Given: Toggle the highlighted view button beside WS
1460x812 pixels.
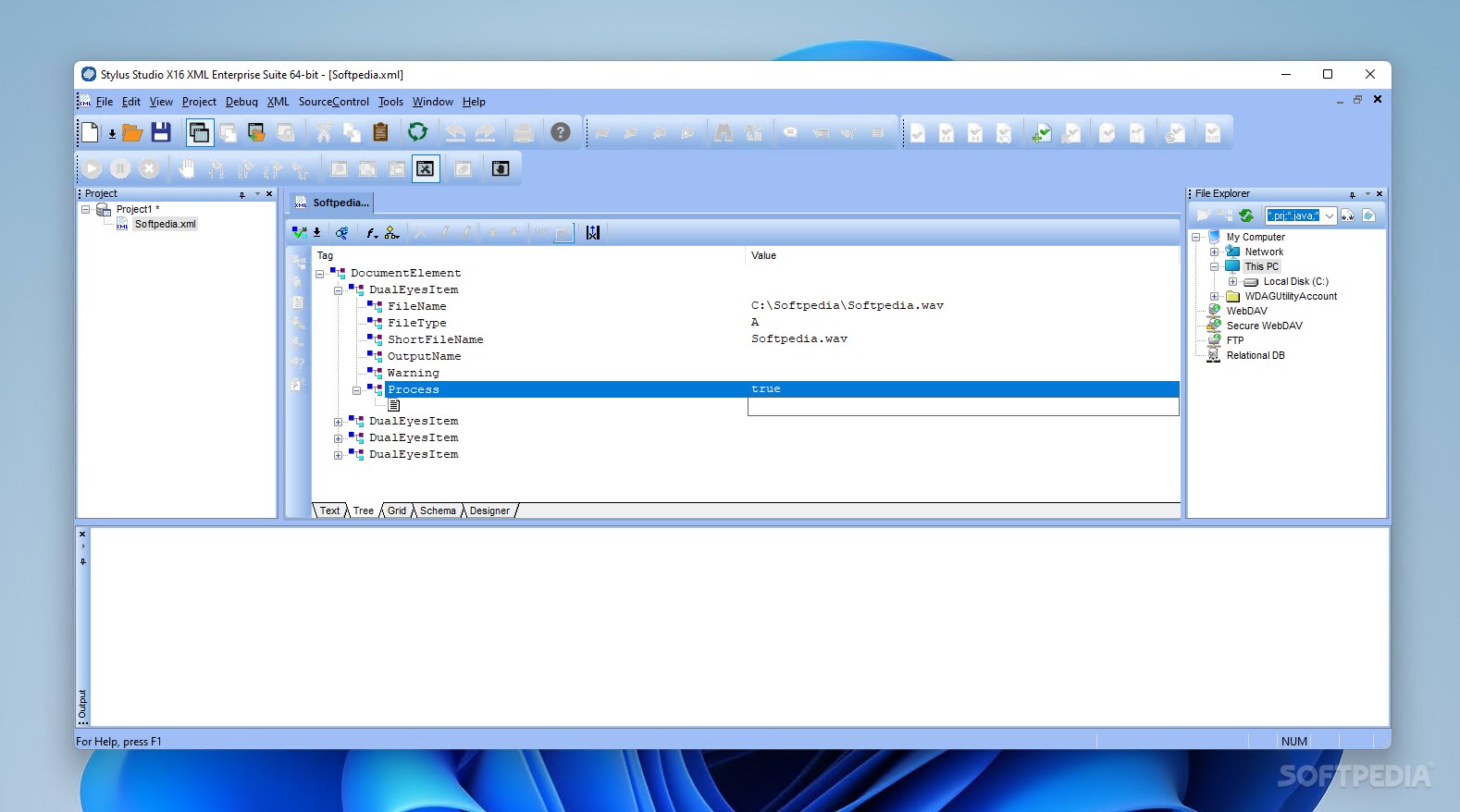Looking at the screenshot, I should tap(563, 232).
